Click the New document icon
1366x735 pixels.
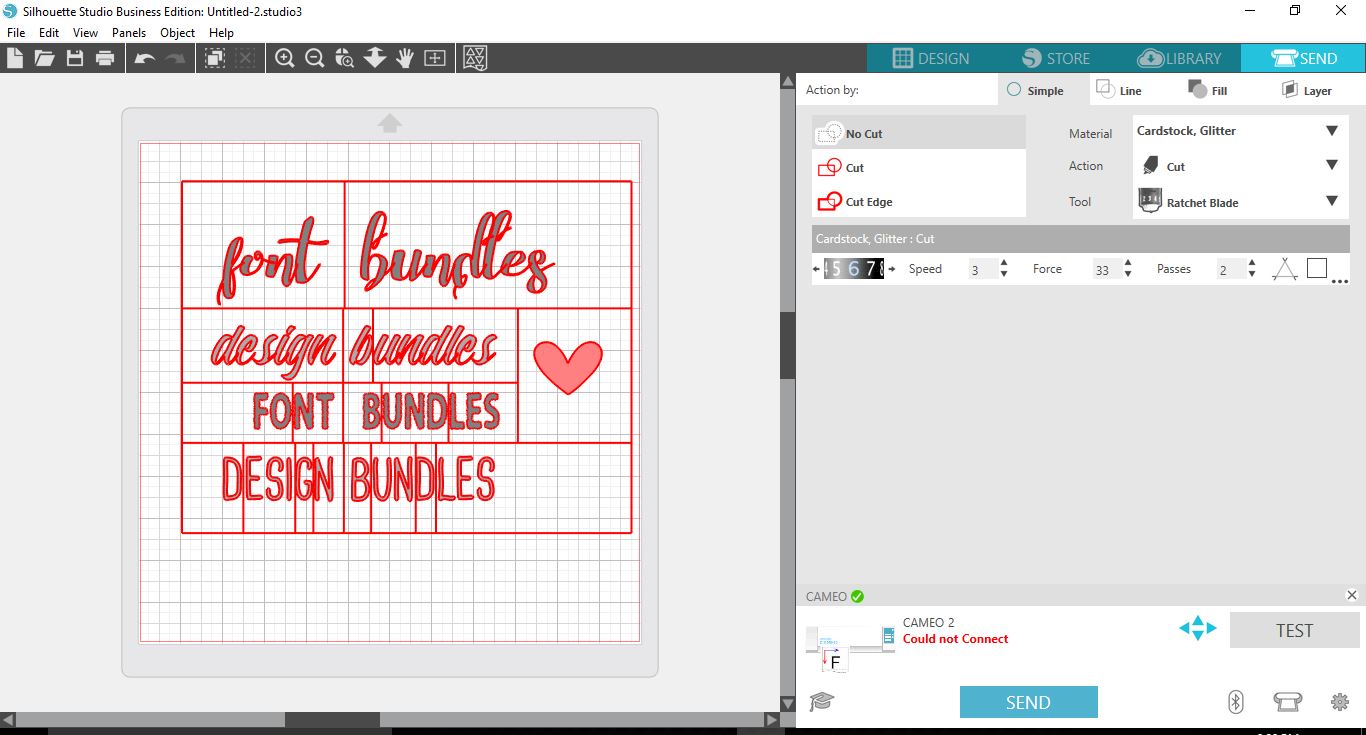[15, 58]
